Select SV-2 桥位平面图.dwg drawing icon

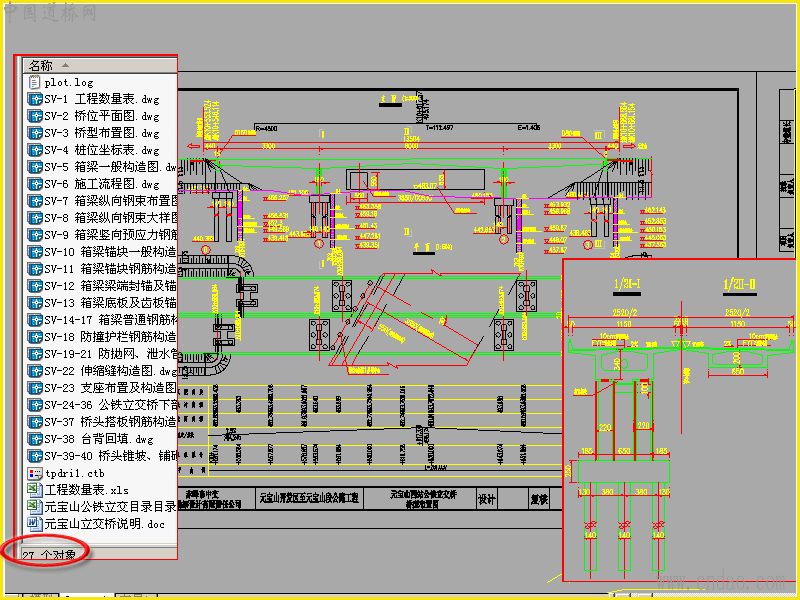pyautogui.click(x=35, y=116)
